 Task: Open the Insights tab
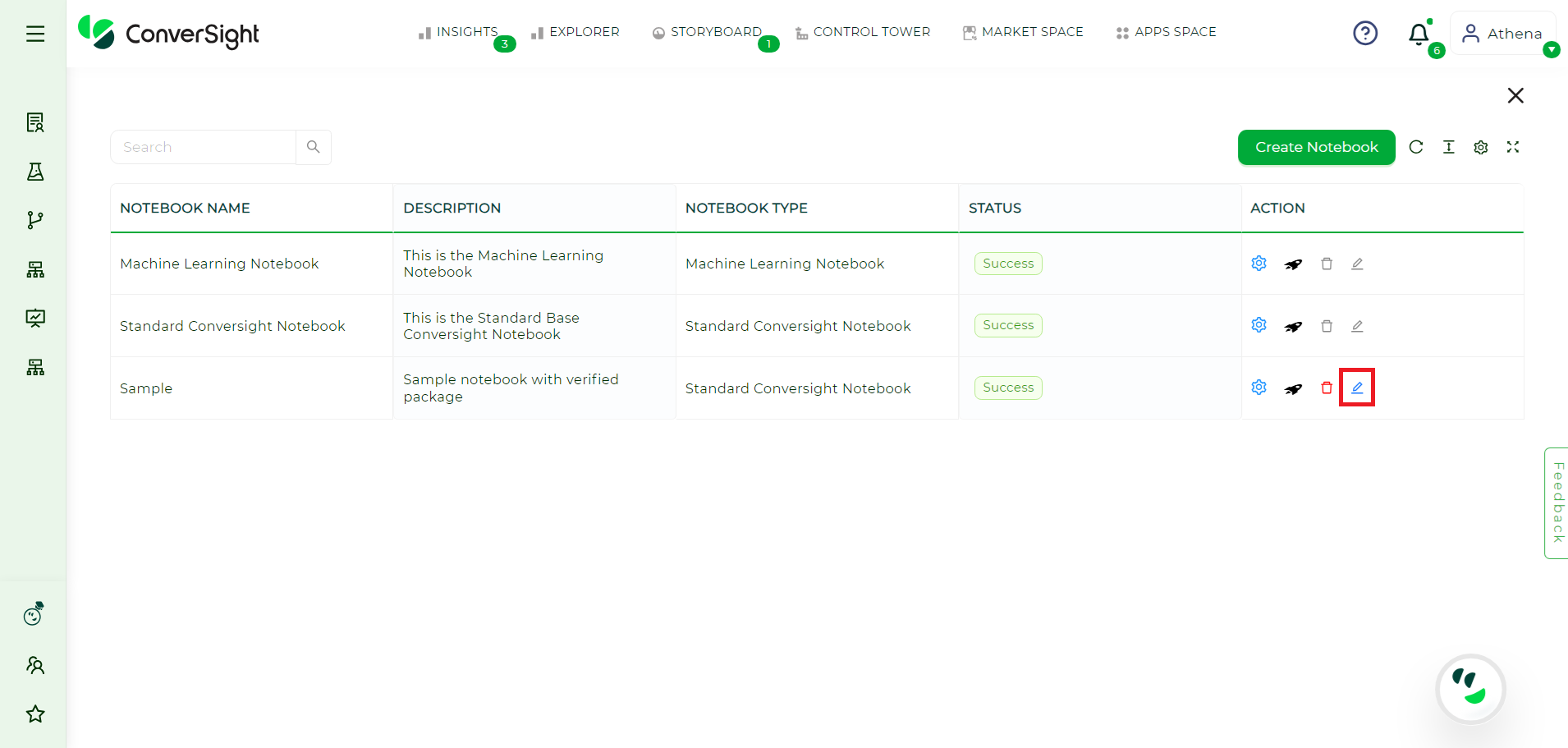click(458, 32)
